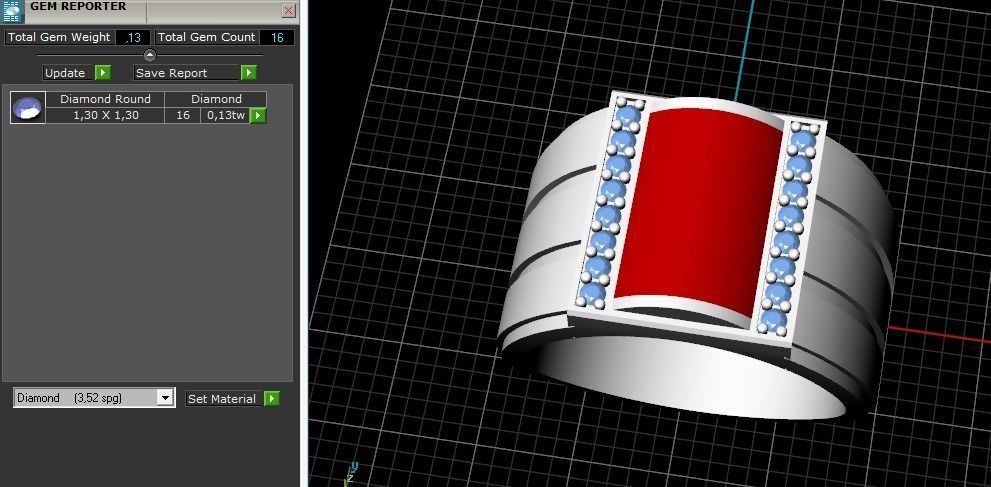
Task: Collapse the panel using the round arrow handle
Action: point(150,55)
